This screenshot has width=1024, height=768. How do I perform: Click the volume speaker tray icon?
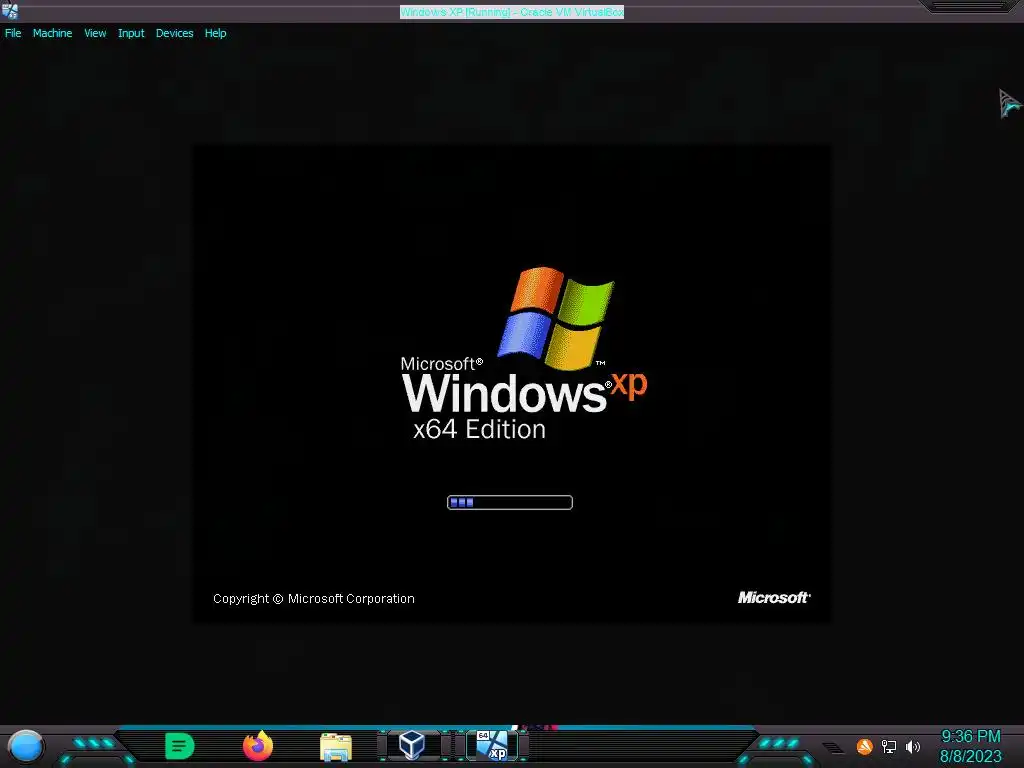click(x=913, y=746)
